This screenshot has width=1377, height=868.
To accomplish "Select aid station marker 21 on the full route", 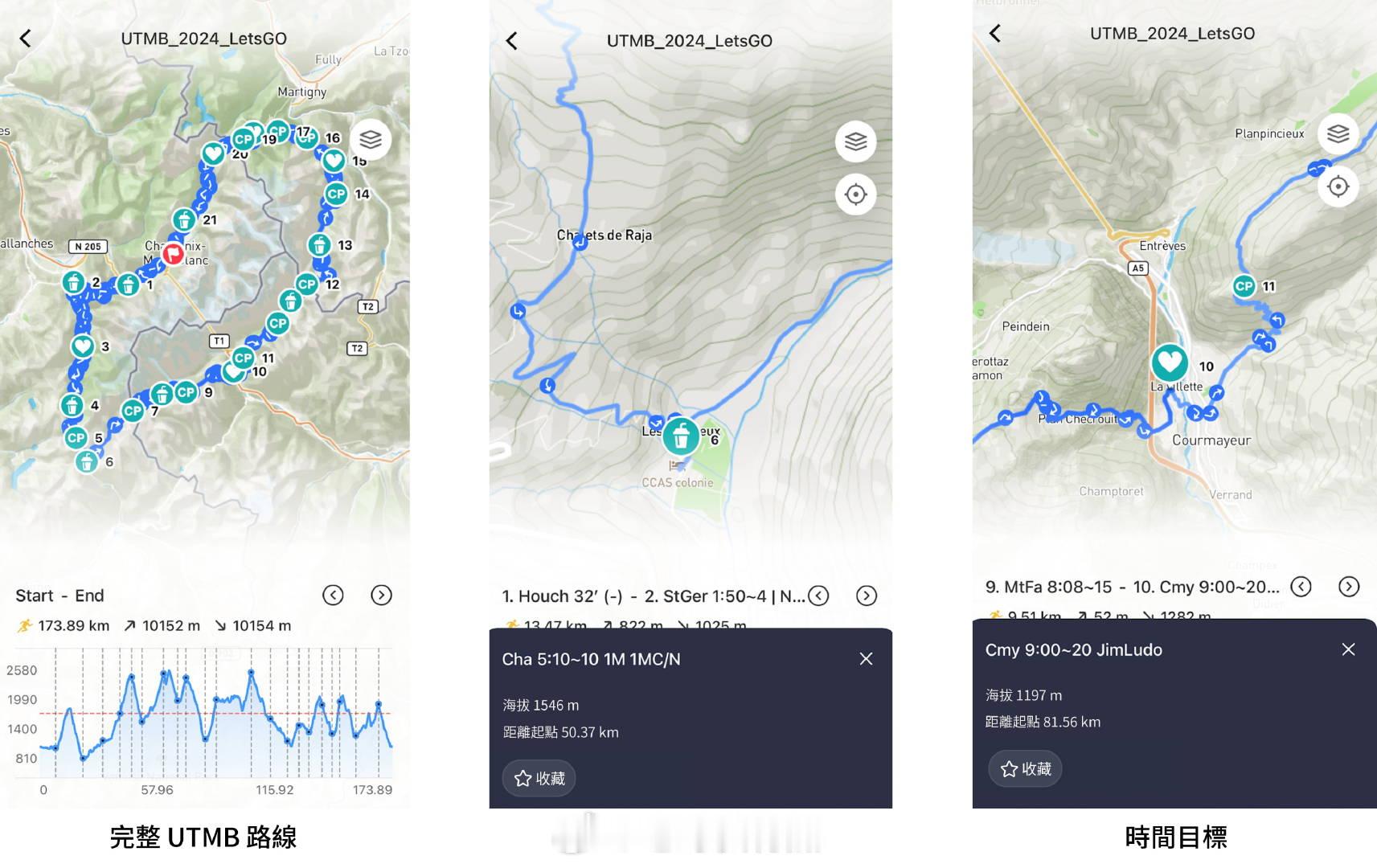I will 184,219.
